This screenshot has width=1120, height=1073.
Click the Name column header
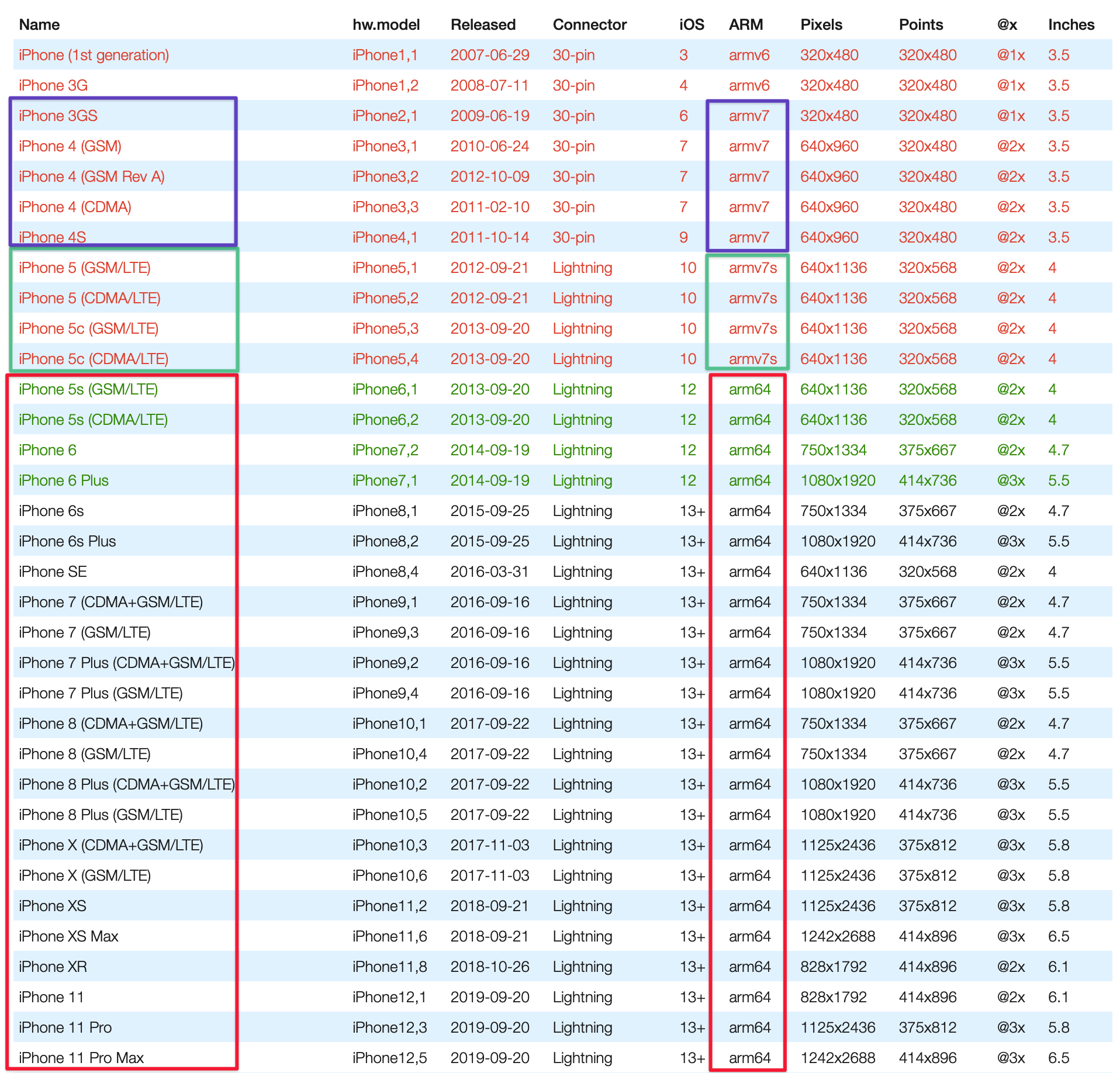[39, 25]
